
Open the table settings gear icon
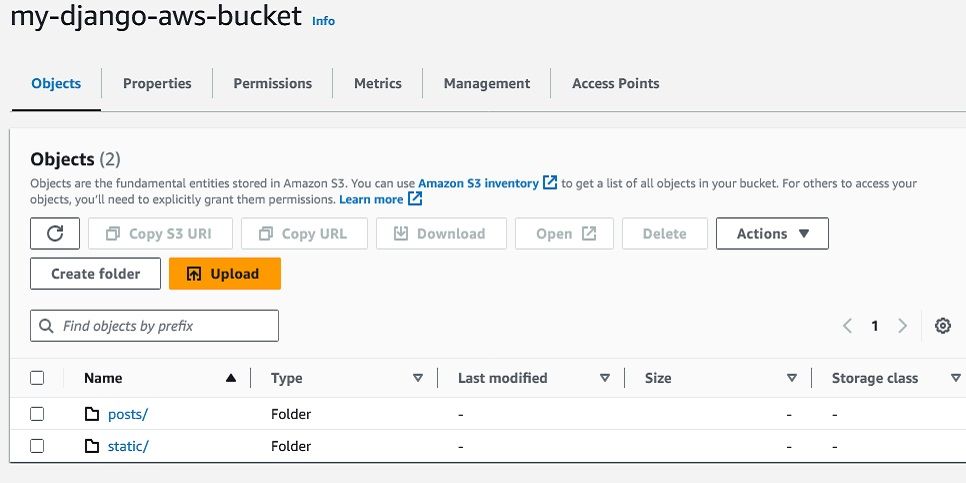coord(942,326)
